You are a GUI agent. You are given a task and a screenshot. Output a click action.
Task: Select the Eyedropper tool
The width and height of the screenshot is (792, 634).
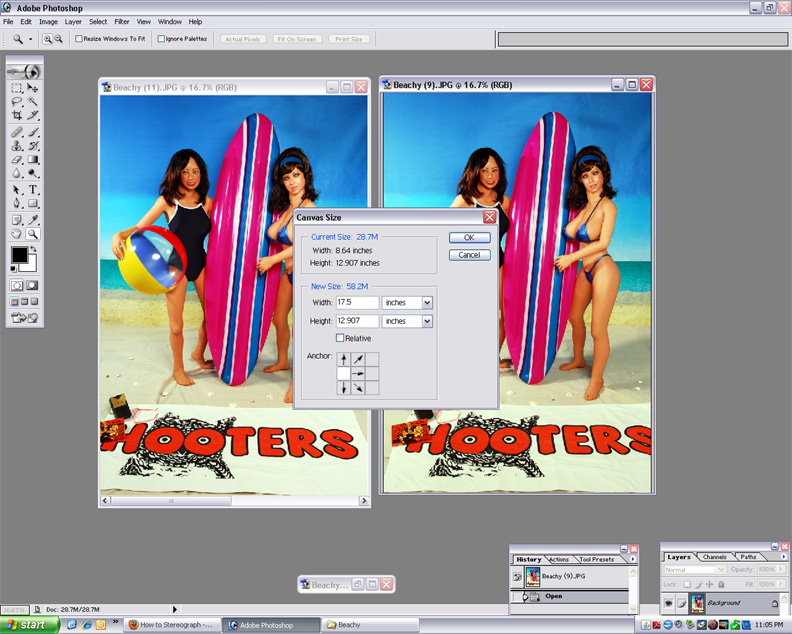(33, 219)
